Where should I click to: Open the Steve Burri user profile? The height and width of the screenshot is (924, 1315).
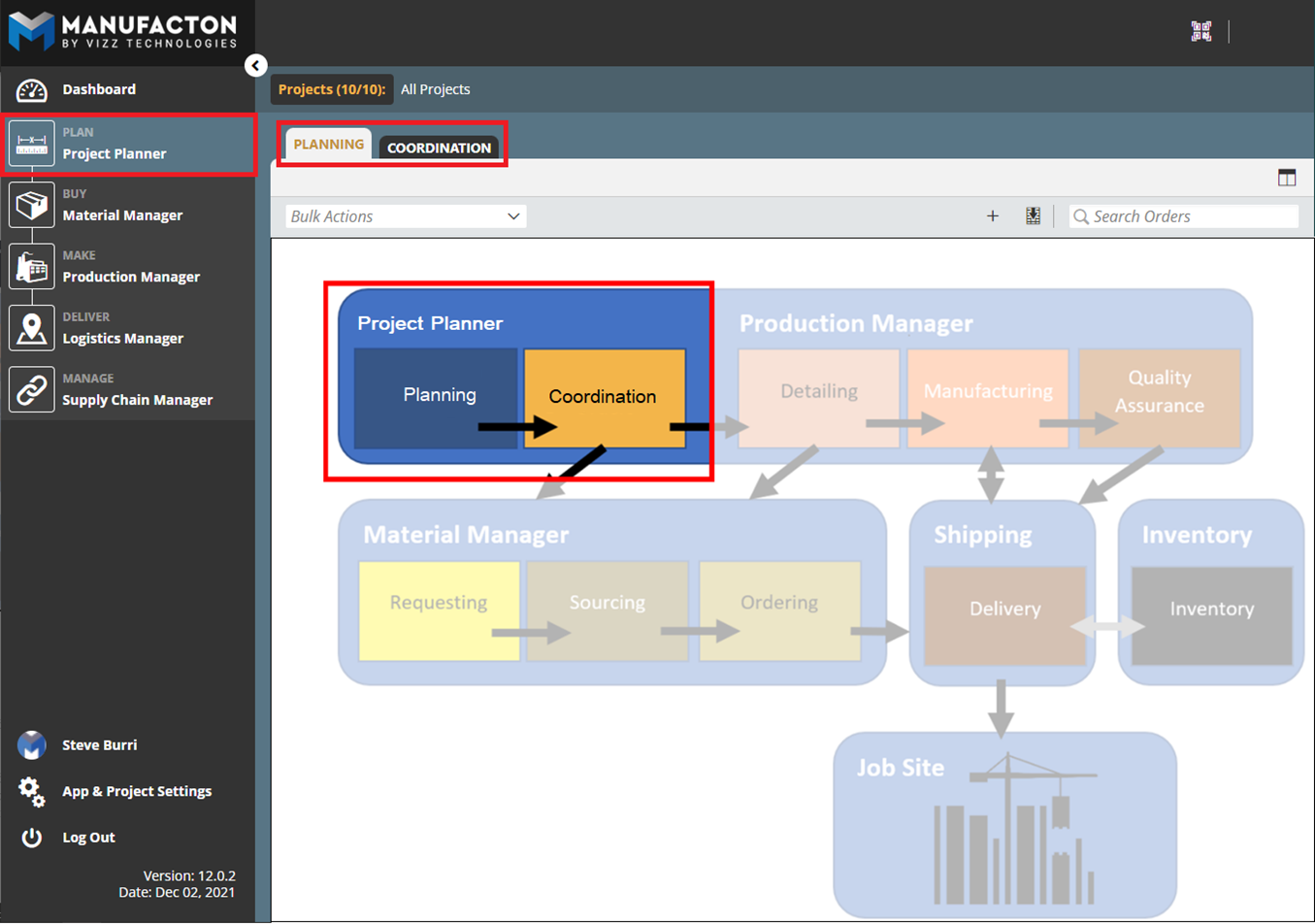pyautogui.click(x=99, y=745)
